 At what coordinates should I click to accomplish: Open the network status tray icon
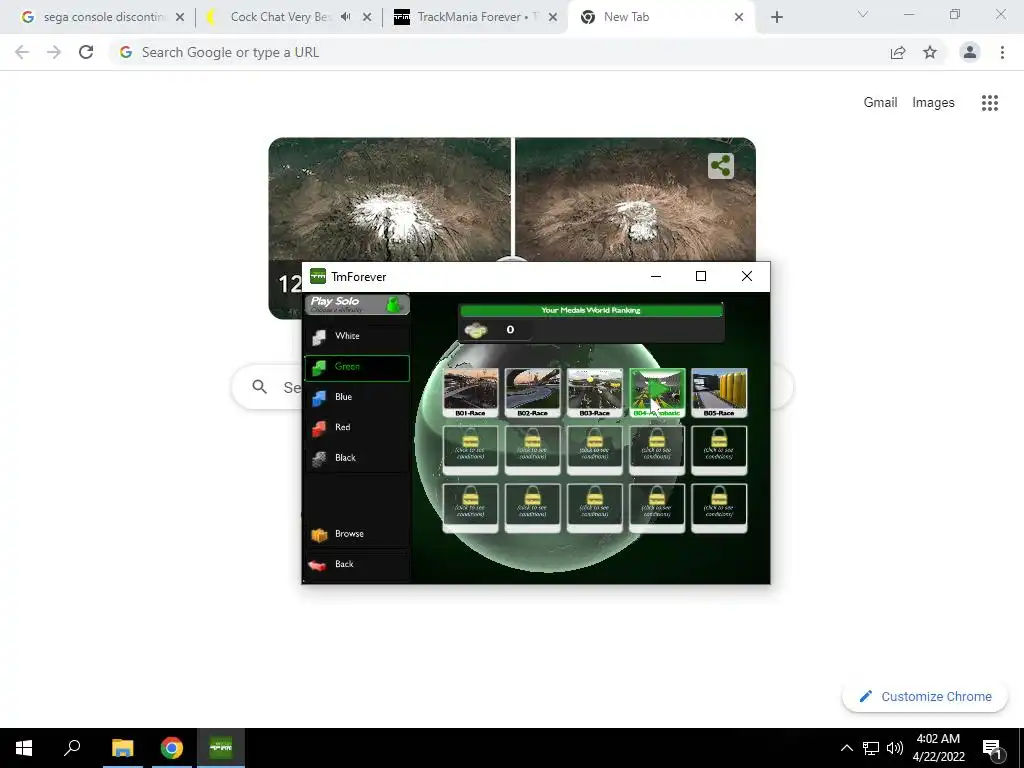871,748
